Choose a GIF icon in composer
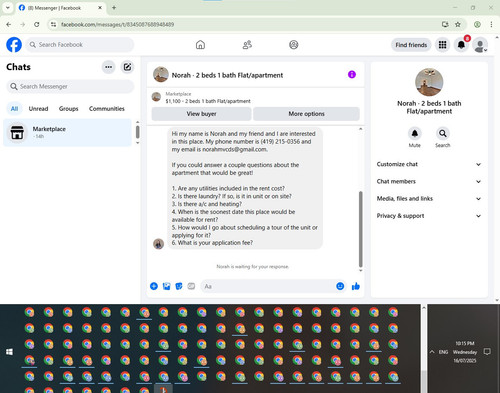Viewport: 500px width, 393px height. [x=191, y=286]
